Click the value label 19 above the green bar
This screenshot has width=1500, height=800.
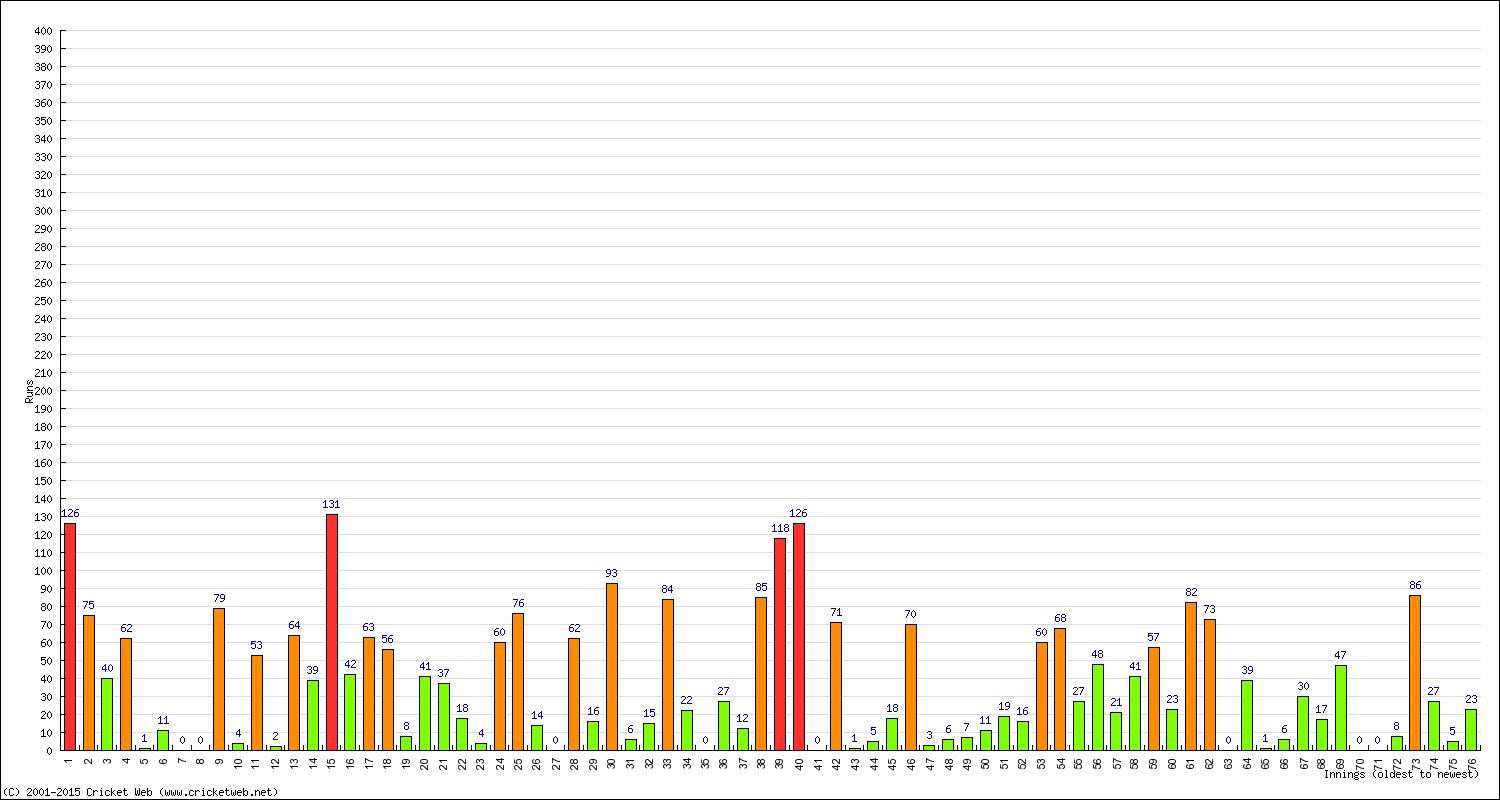(1004, 705)
